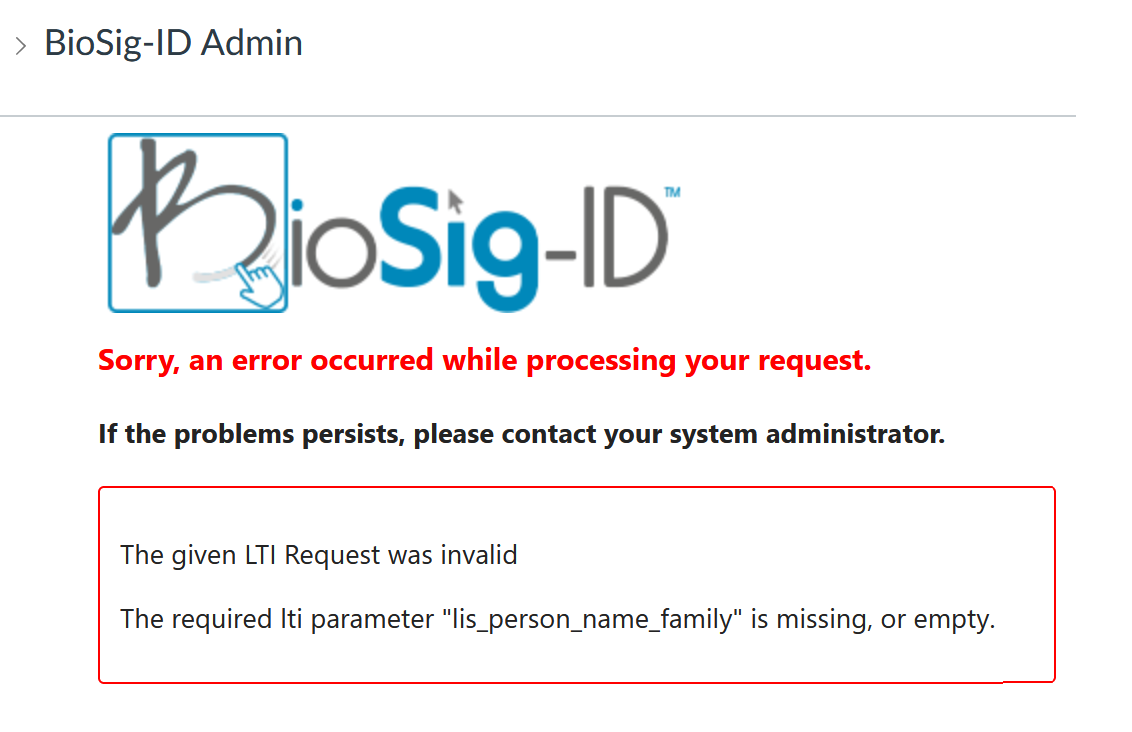Click the gray "io" letters in logo
Viewport: 1132px width, 732px height.
pyautogui.click(x=333, y=248)
